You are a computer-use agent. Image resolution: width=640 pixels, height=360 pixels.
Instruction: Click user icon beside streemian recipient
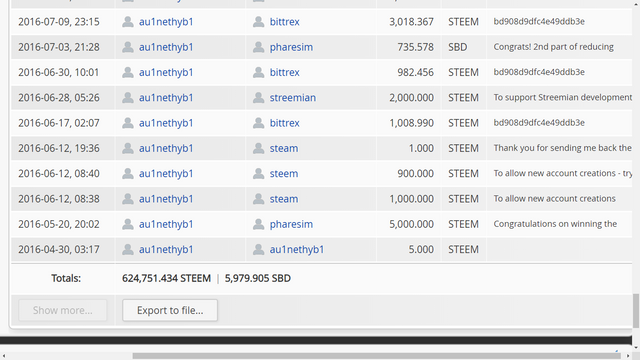click(258, 98)
